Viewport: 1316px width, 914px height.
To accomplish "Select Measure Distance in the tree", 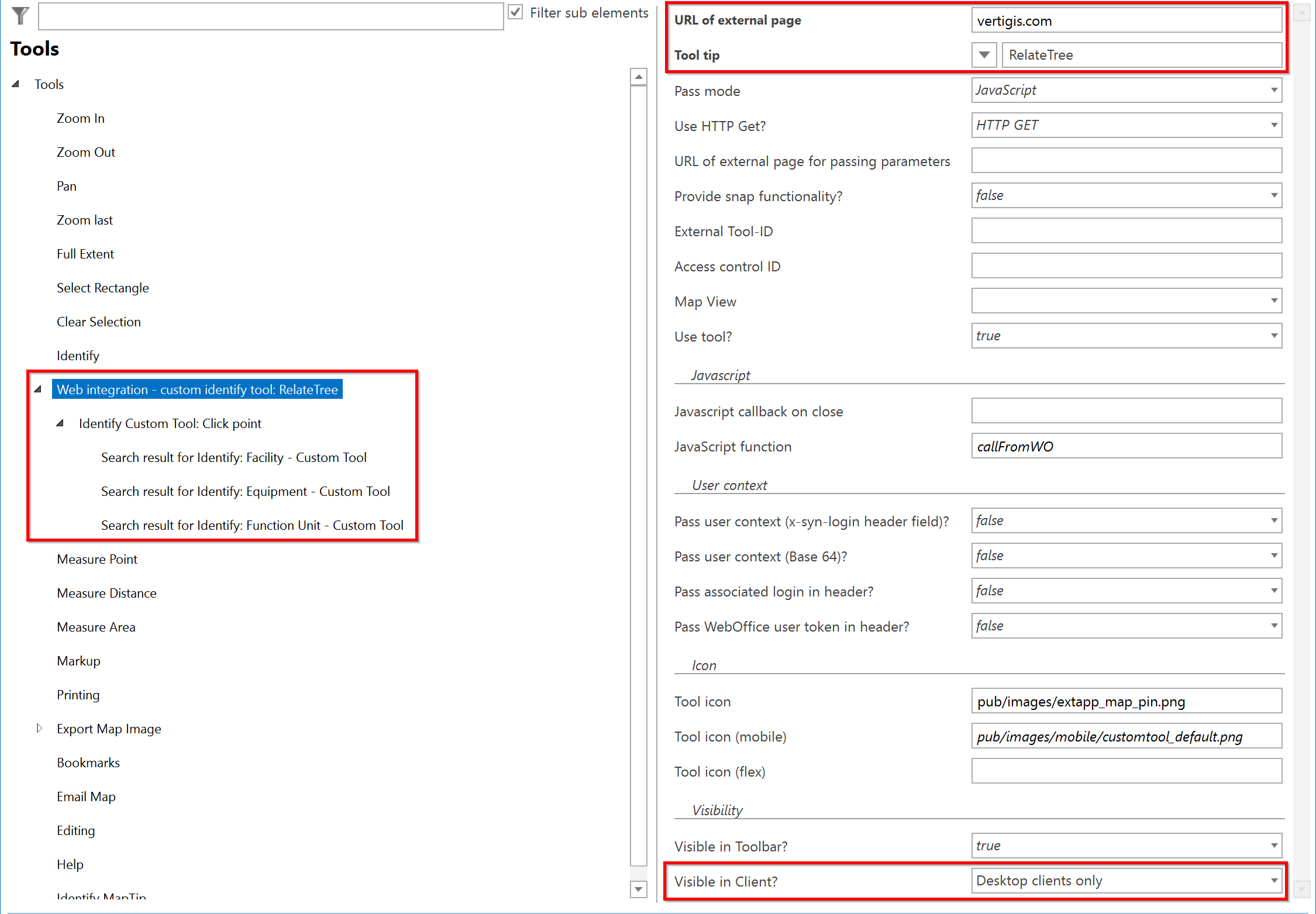I will tap(106, 592).
